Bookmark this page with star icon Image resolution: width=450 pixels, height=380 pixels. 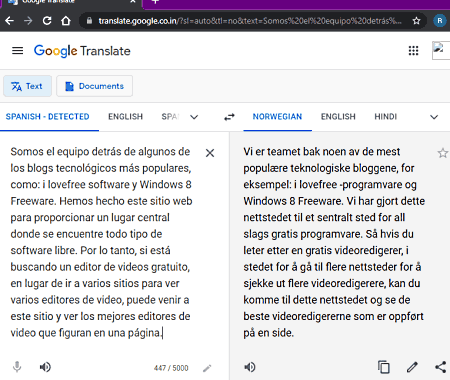(416, 21)
